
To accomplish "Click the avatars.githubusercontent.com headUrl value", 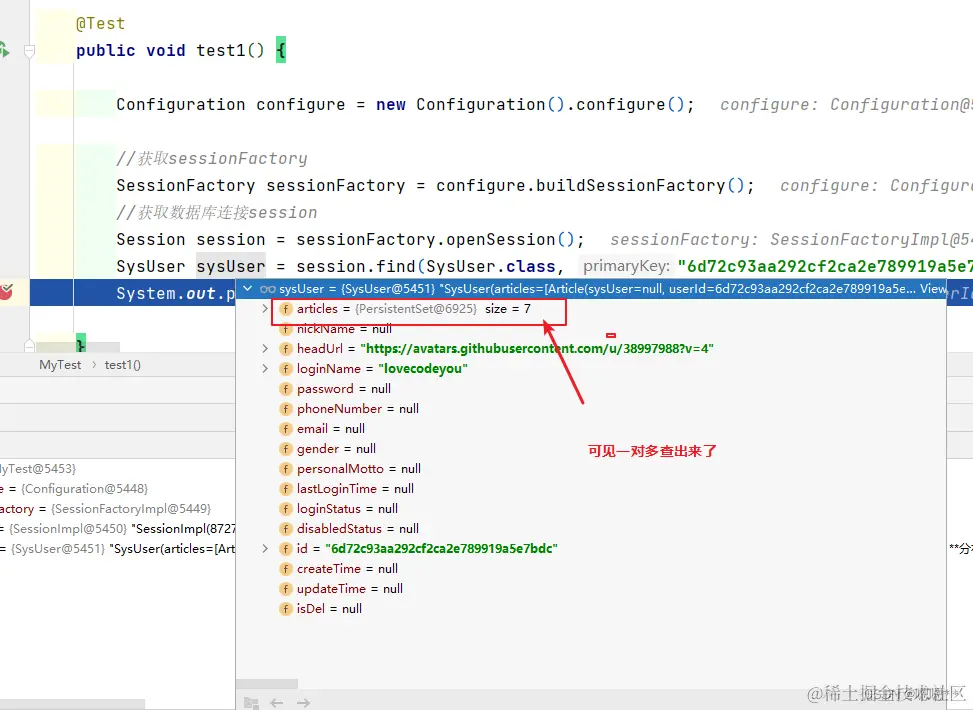I will [x=537, y=349].
